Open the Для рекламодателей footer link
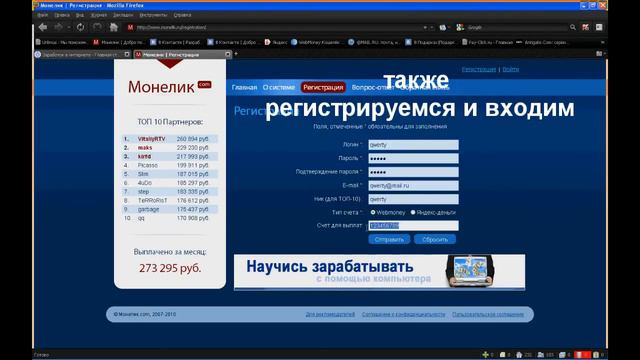 pyautogui.click(x=330, y=314)
